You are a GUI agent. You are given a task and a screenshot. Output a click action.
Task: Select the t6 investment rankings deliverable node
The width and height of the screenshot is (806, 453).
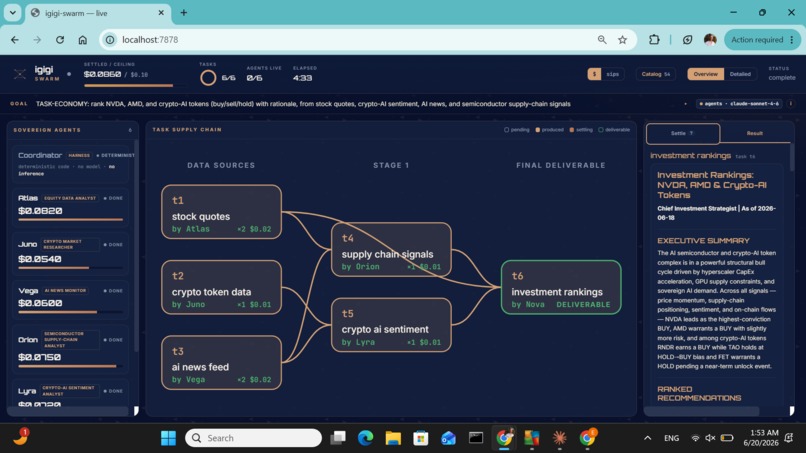(x=561, y=287)
